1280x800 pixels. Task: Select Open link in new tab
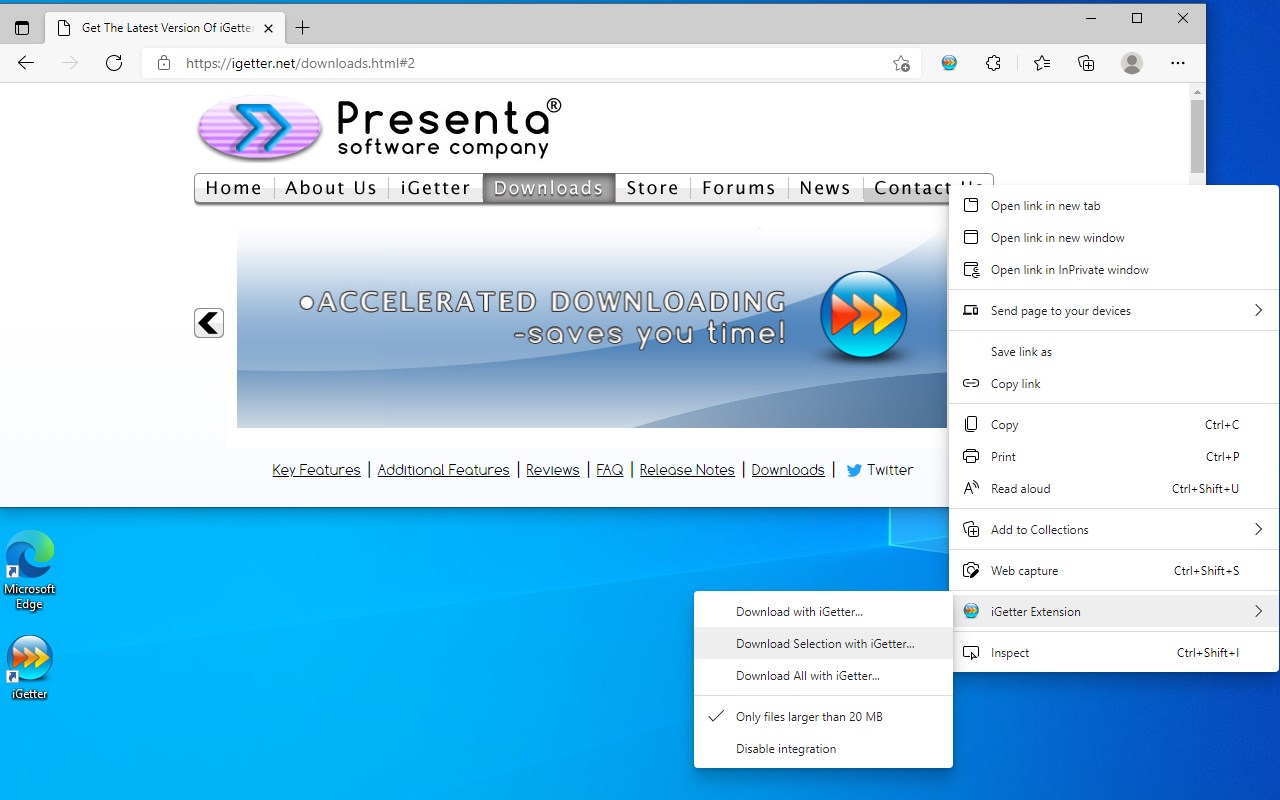pyautogui.click(x=1113, y=205)
